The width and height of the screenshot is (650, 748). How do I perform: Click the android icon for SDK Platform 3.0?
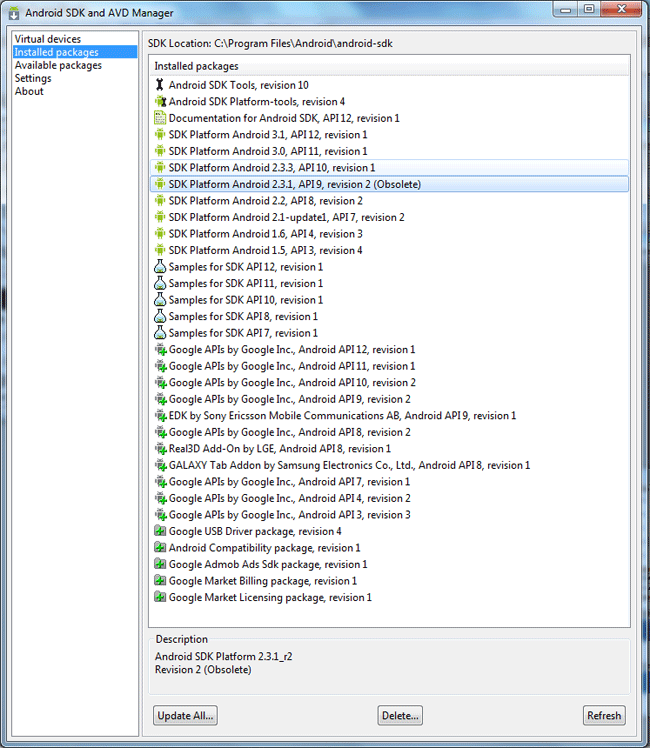(x=160, y=151)
